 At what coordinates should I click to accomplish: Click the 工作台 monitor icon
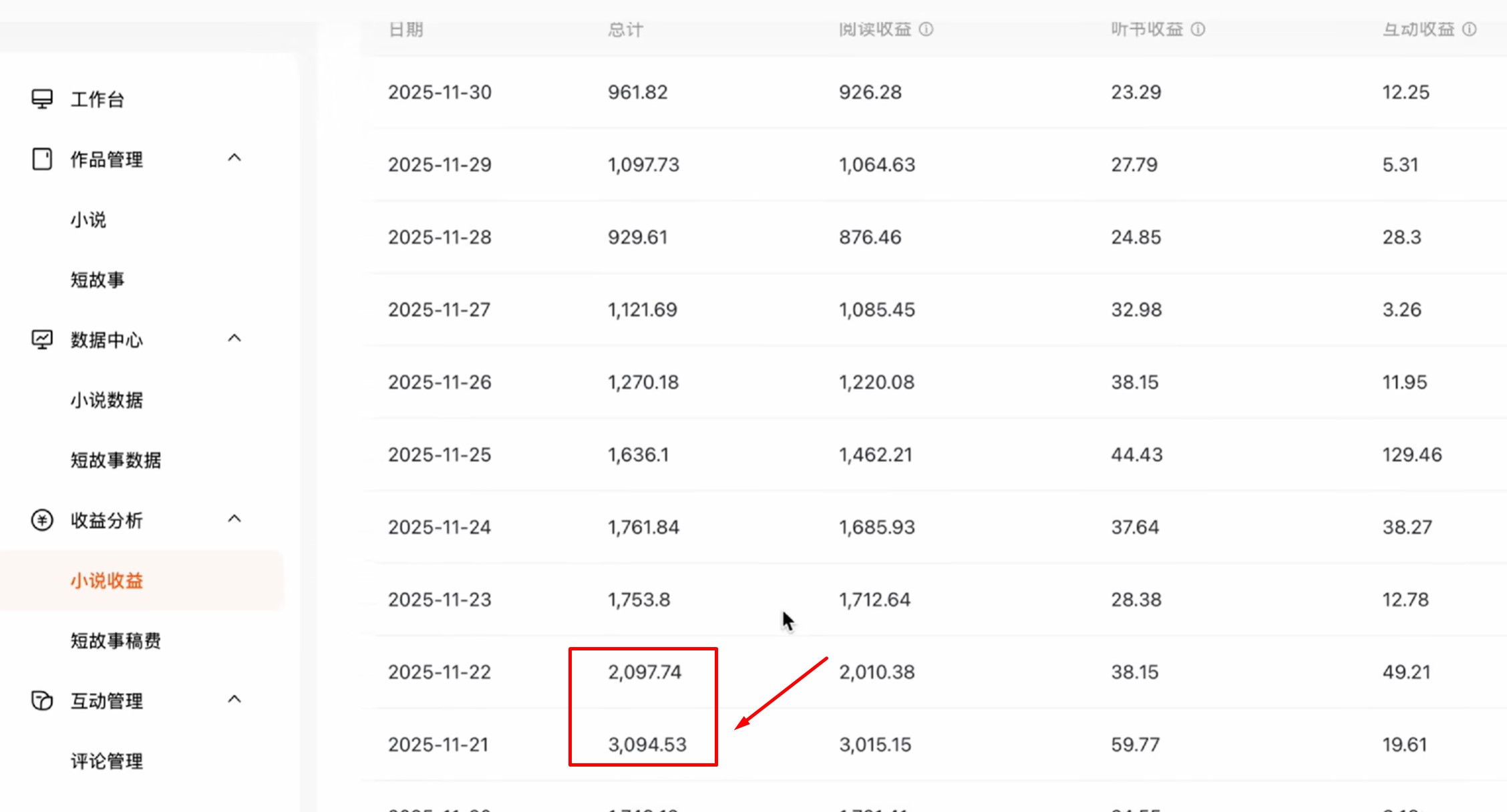42,99
